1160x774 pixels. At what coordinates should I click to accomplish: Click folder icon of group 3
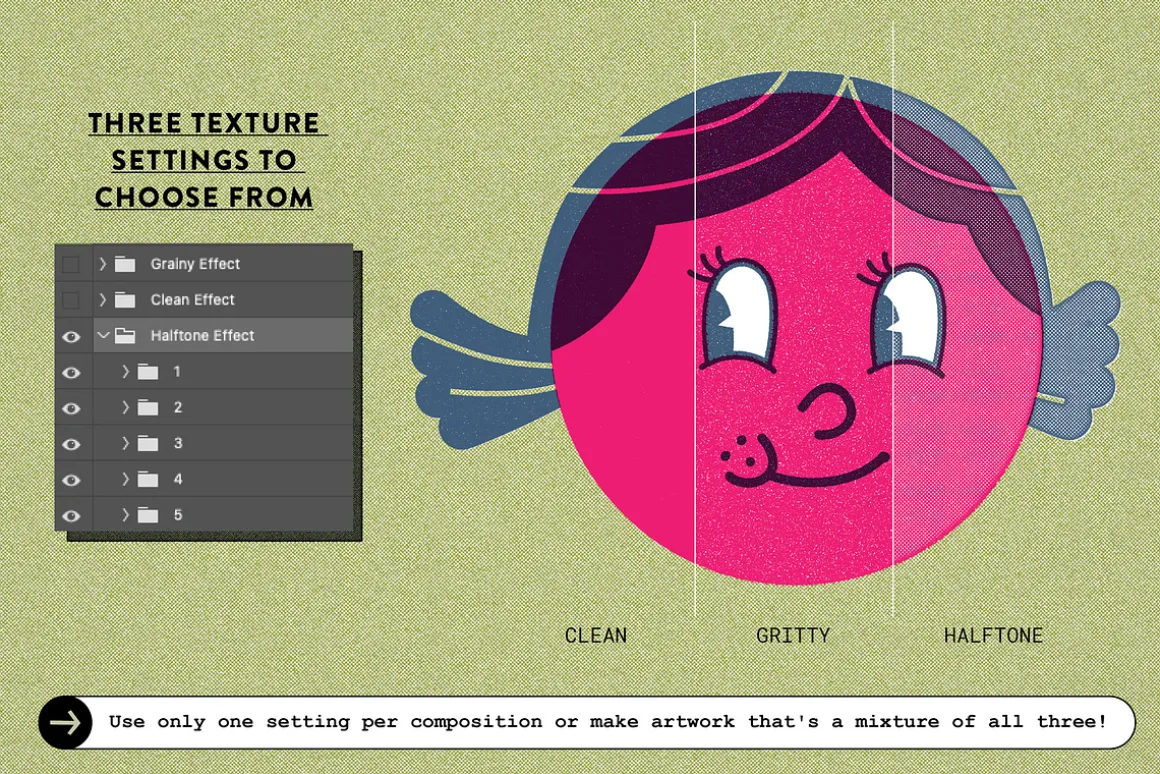[x=148, y=442]
